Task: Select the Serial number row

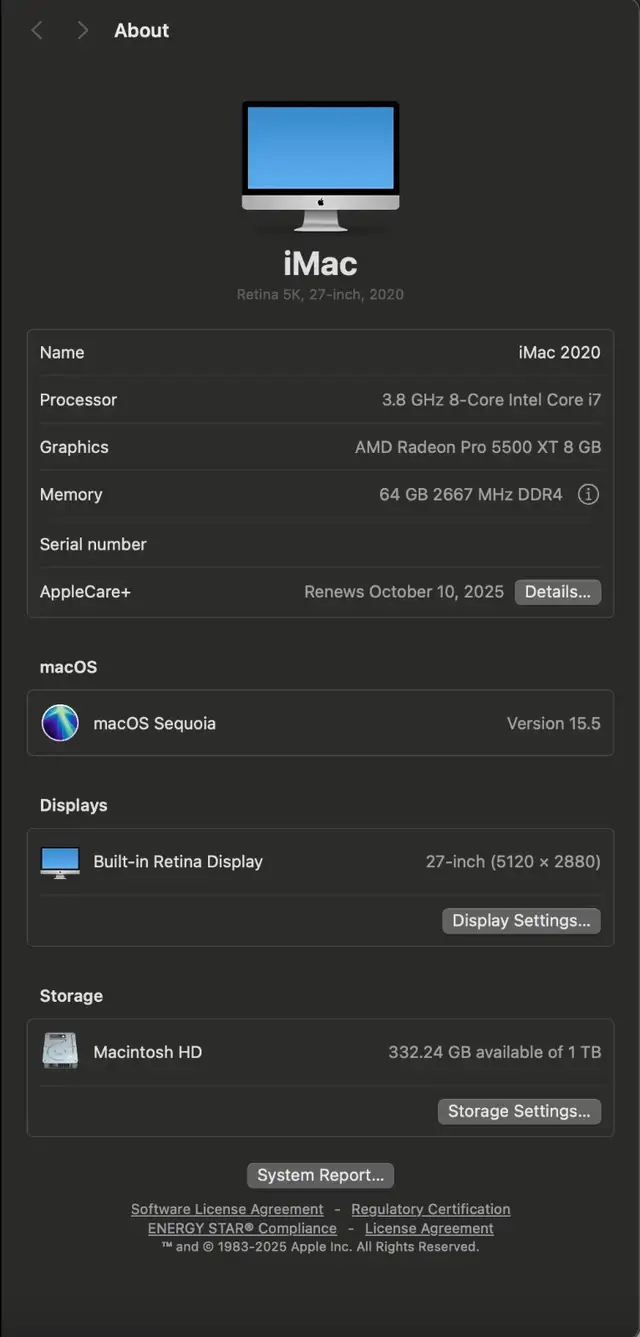Action: click(320, 544)
